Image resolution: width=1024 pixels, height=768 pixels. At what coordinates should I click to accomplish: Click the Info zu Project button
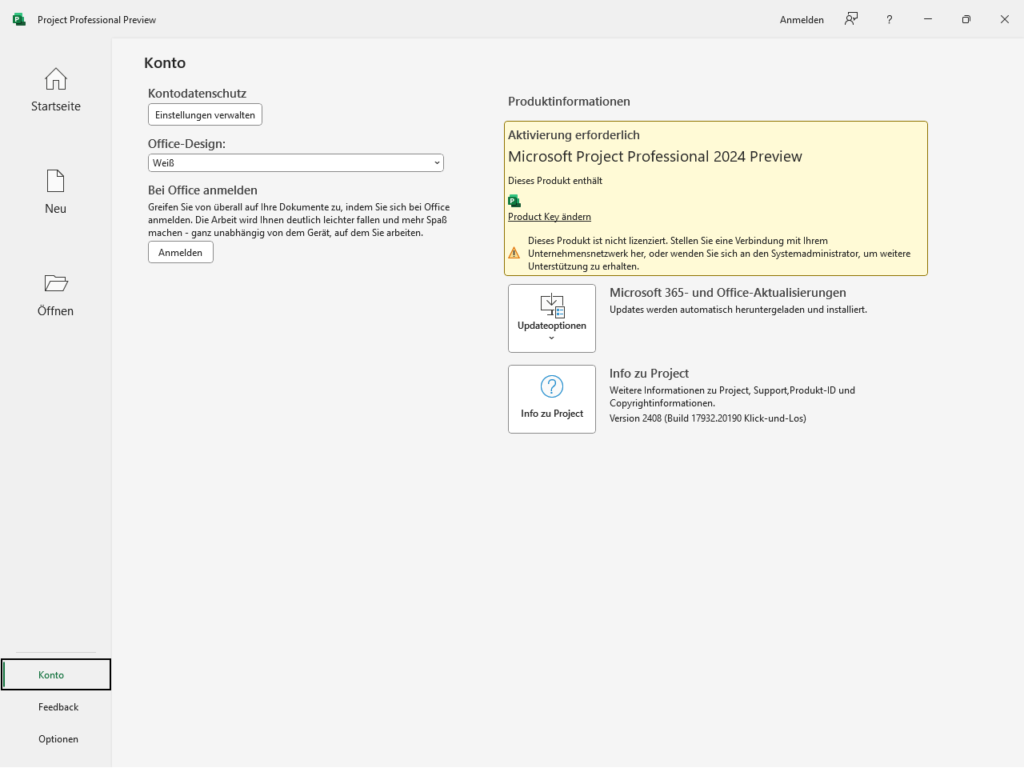(552, 398)
